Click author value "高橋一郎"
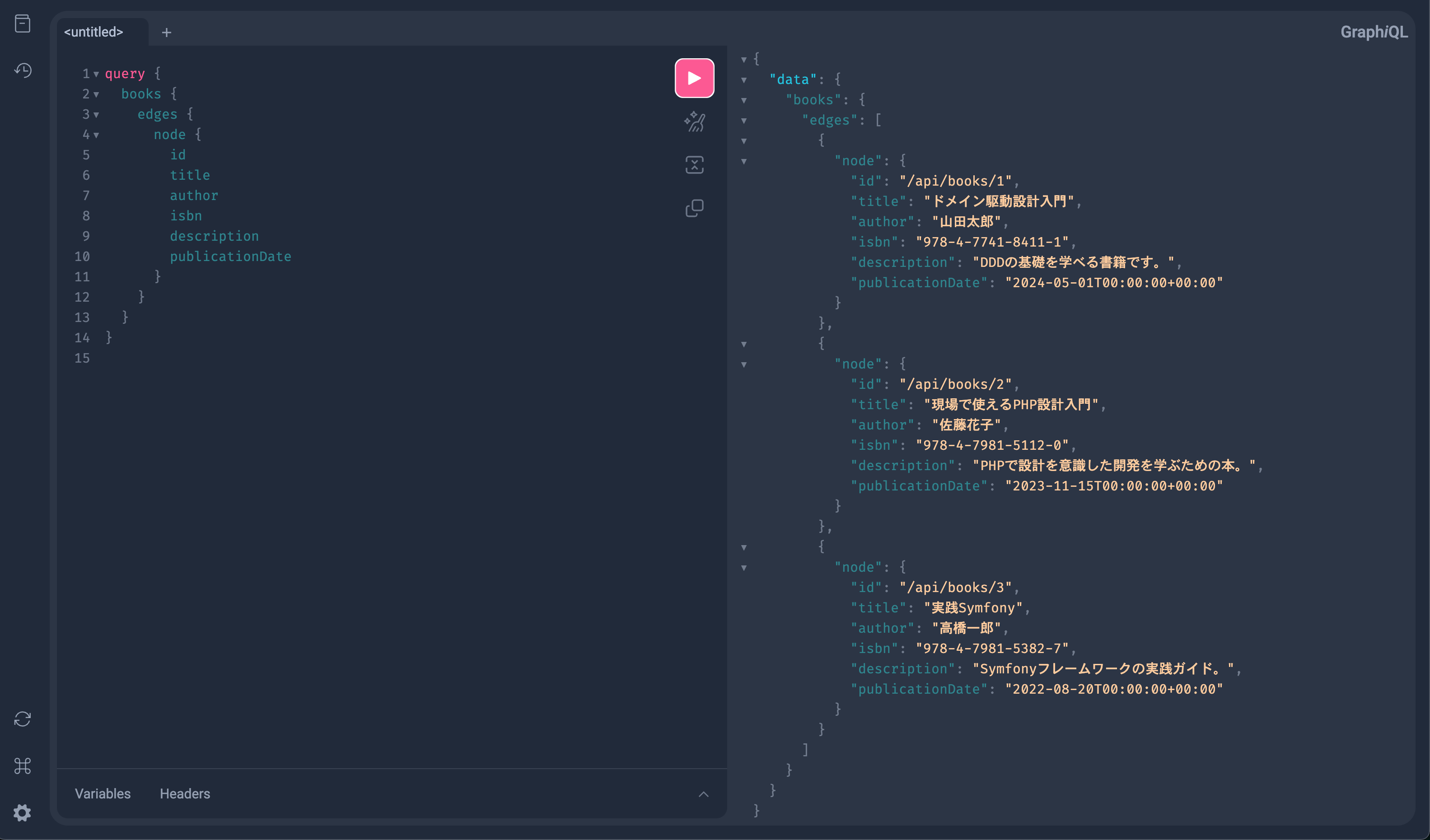The width and height of the screenshot is (1430, 840). click(x=967, y=628)
